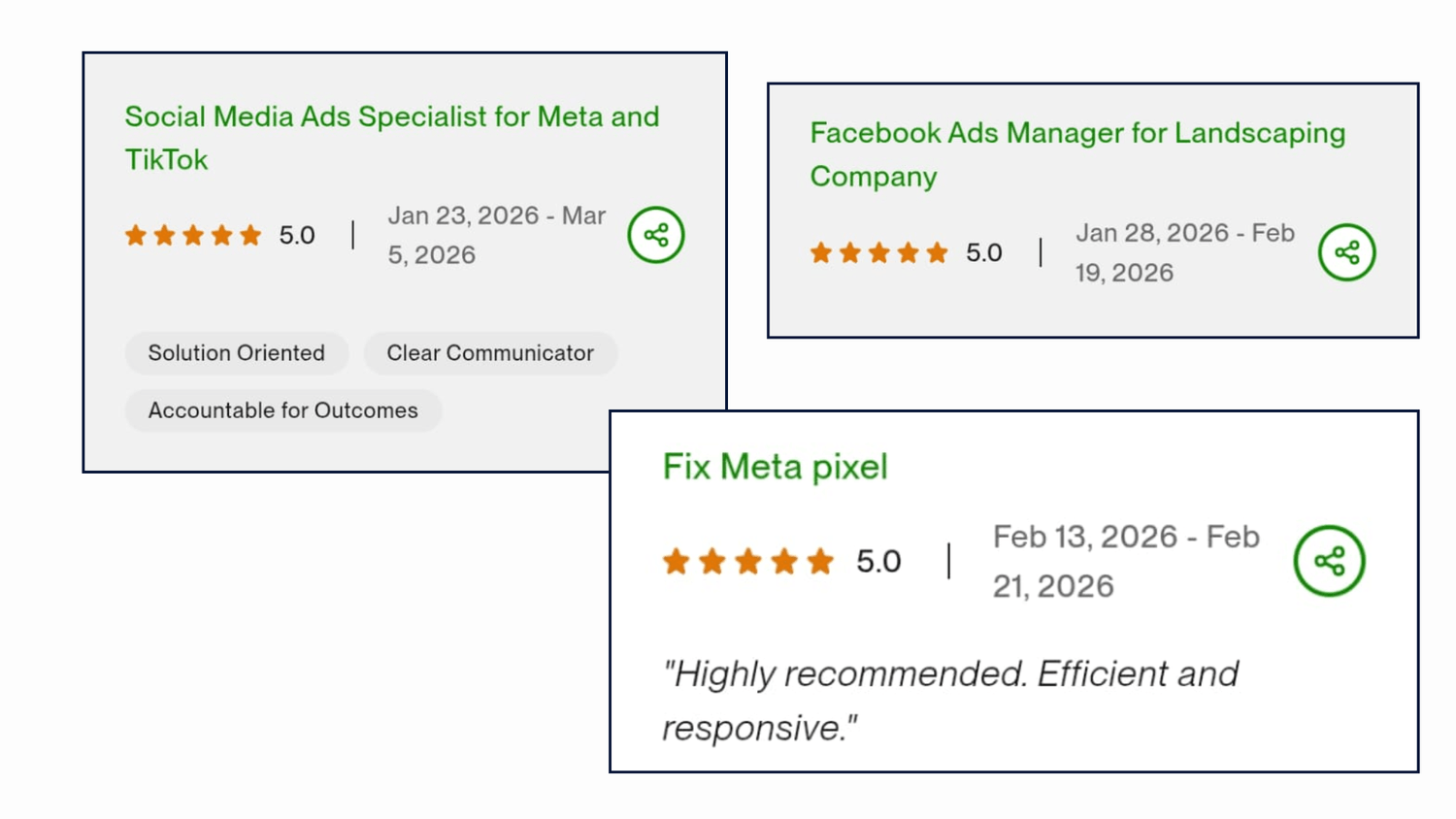Select the Accountable for Outcomes tag
The image size is (1456, 819).
282,410
